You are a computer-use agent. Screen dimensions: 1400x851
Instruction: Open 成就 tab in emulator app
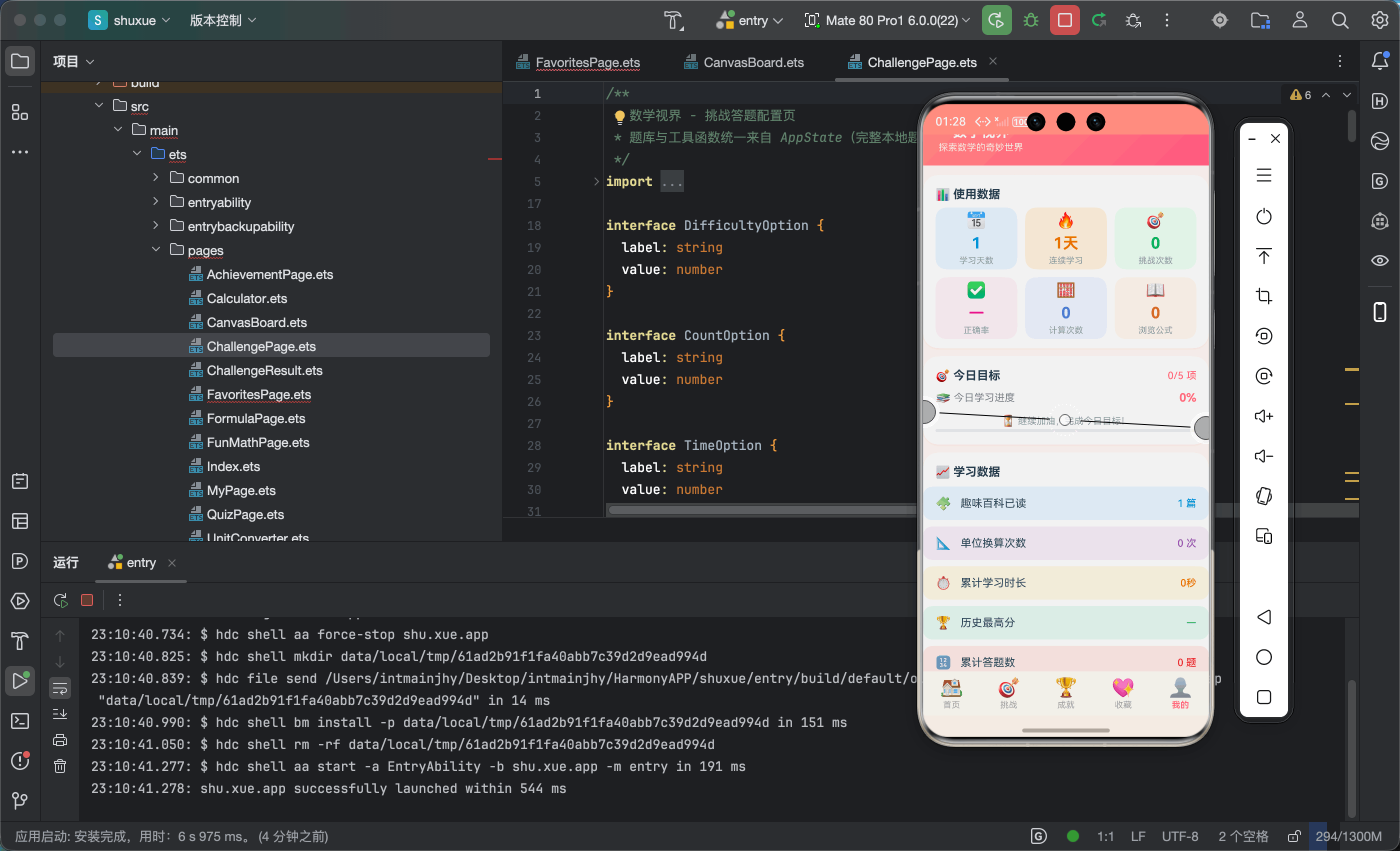click(1065, 693)
